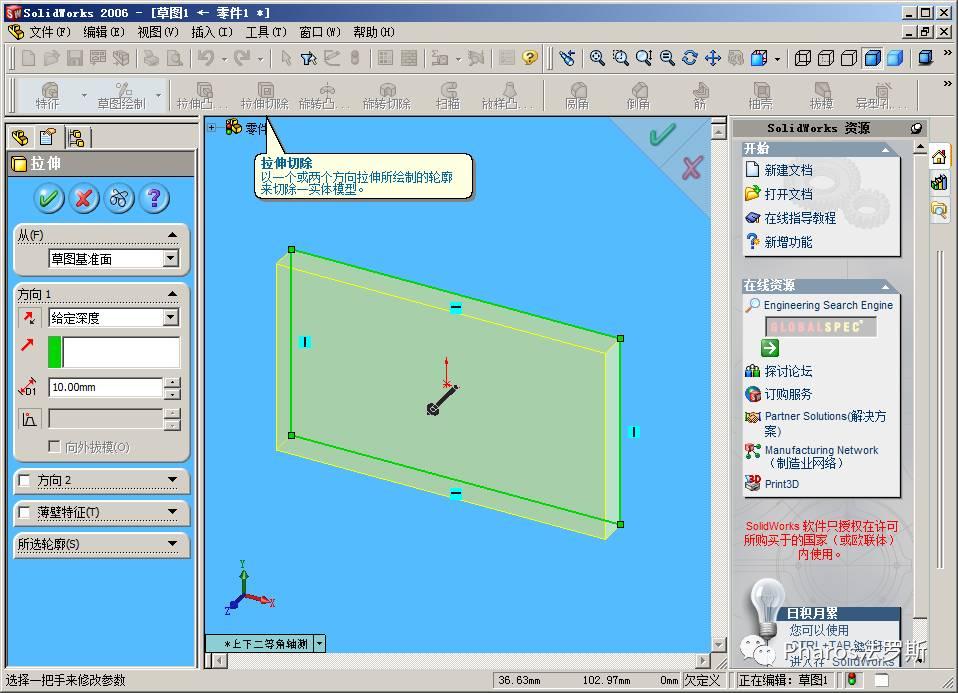Viewport: 958px width, 693px height.
Task: Click the 倒角 chamfer tool icon
Action: (638, 96)
